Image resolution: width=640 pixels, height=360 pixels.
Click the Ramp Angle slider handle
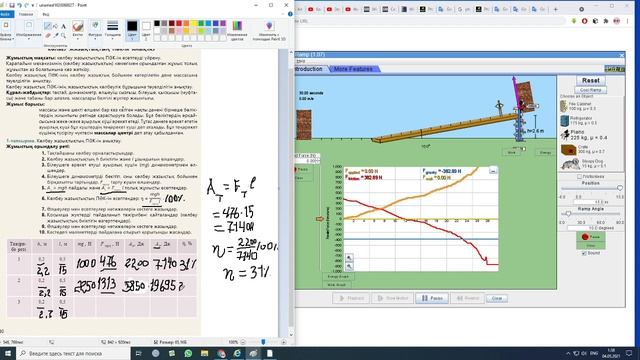click(x=568, y=213)
